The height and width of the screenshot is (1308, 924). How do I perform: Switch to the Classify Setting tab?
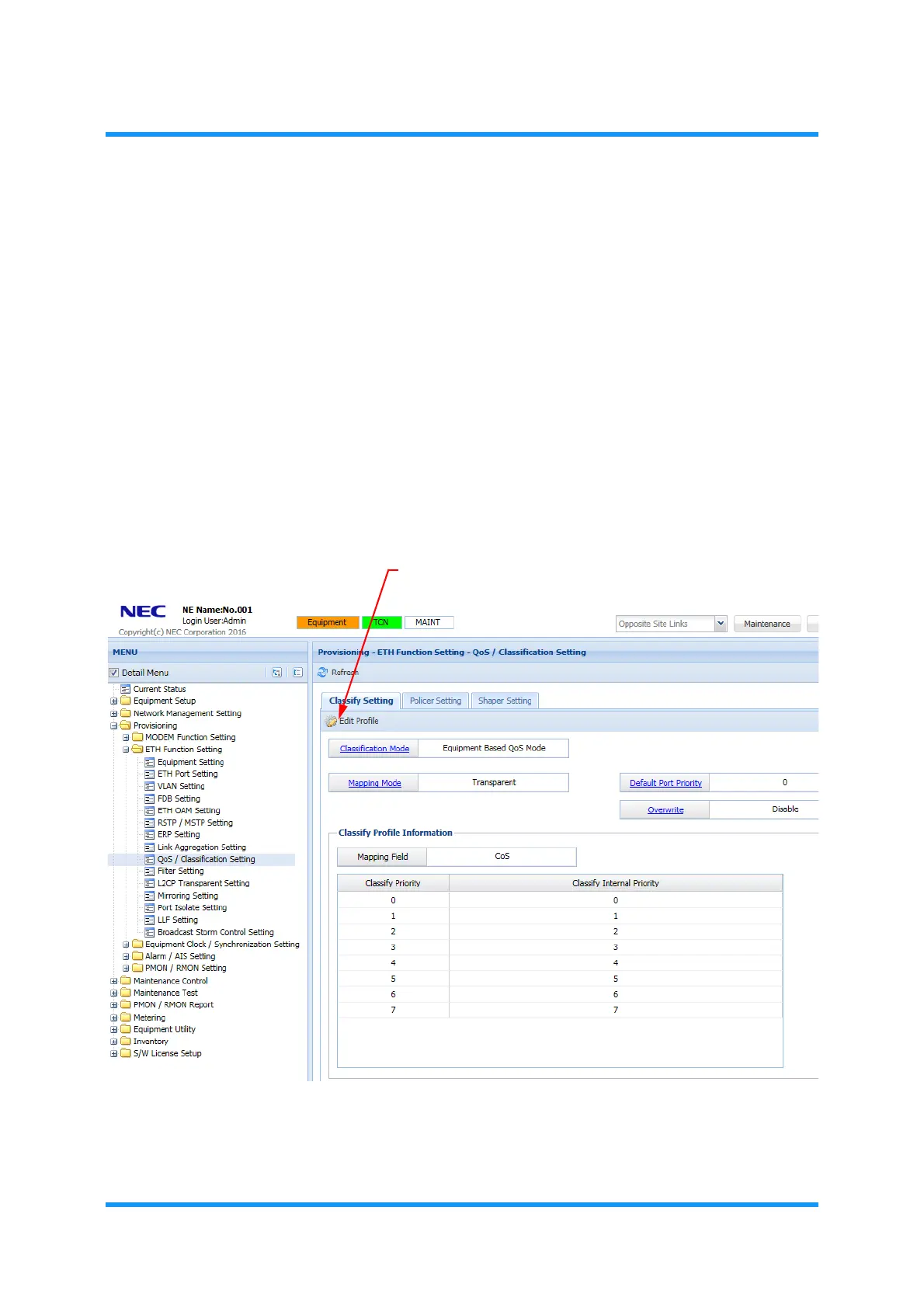[361, 701]
